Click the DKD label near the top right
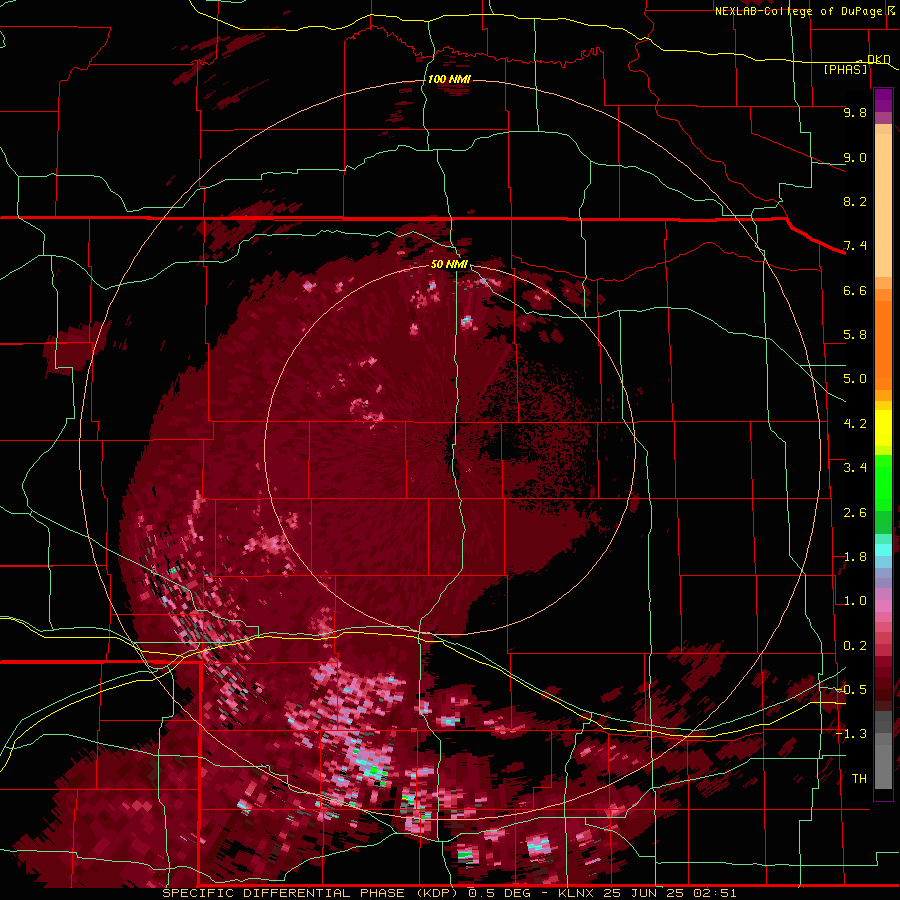900x900 pixels. point(879,59)
